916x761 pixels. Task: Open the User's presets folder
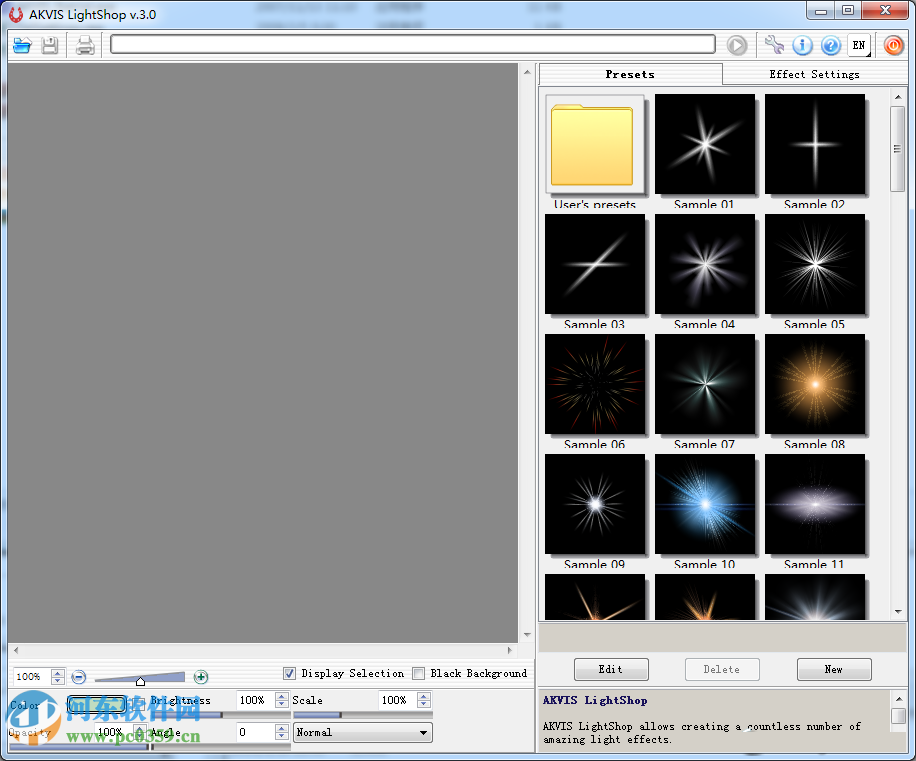click(594, 145)
